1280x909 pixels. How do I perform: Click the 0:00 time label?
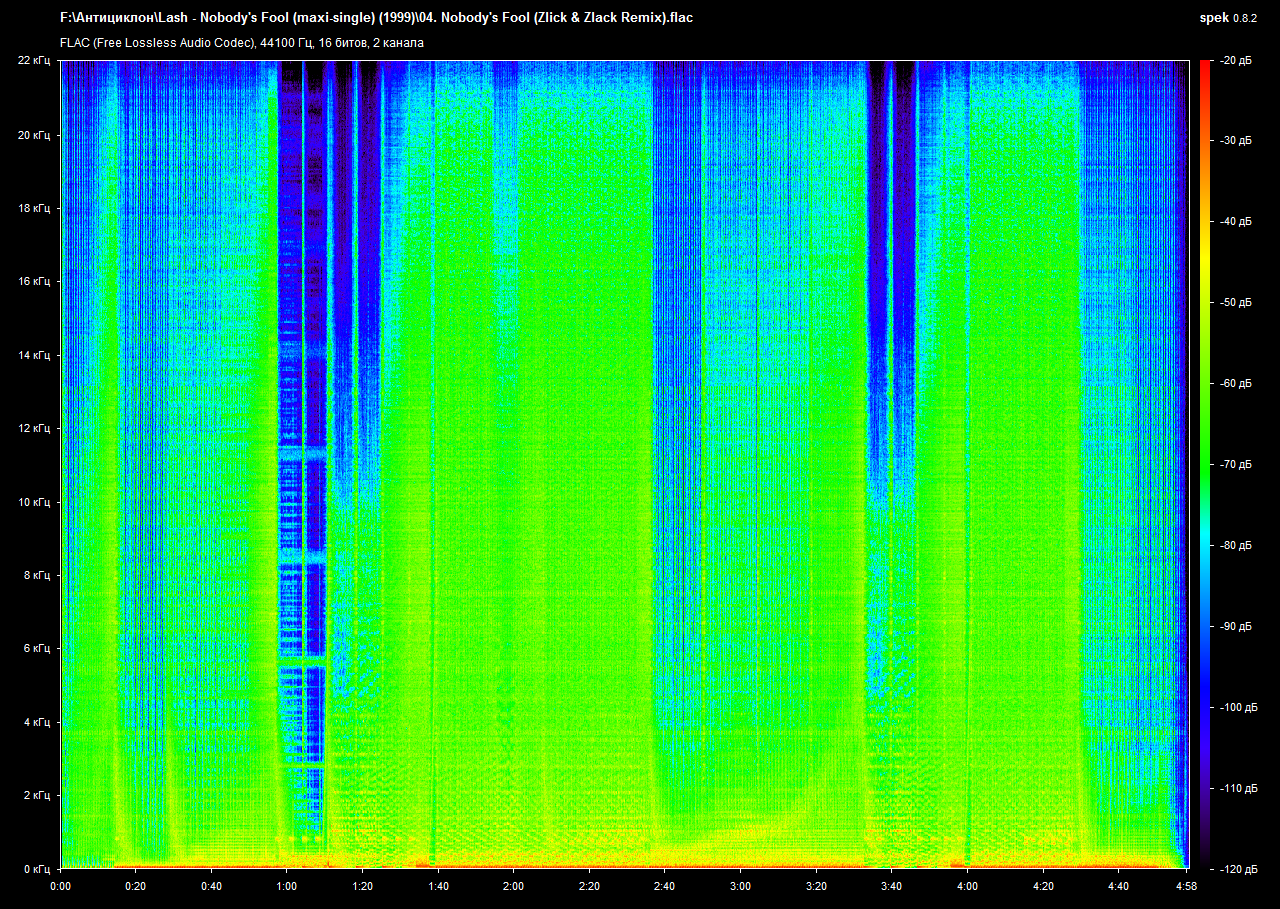(60, 886)
